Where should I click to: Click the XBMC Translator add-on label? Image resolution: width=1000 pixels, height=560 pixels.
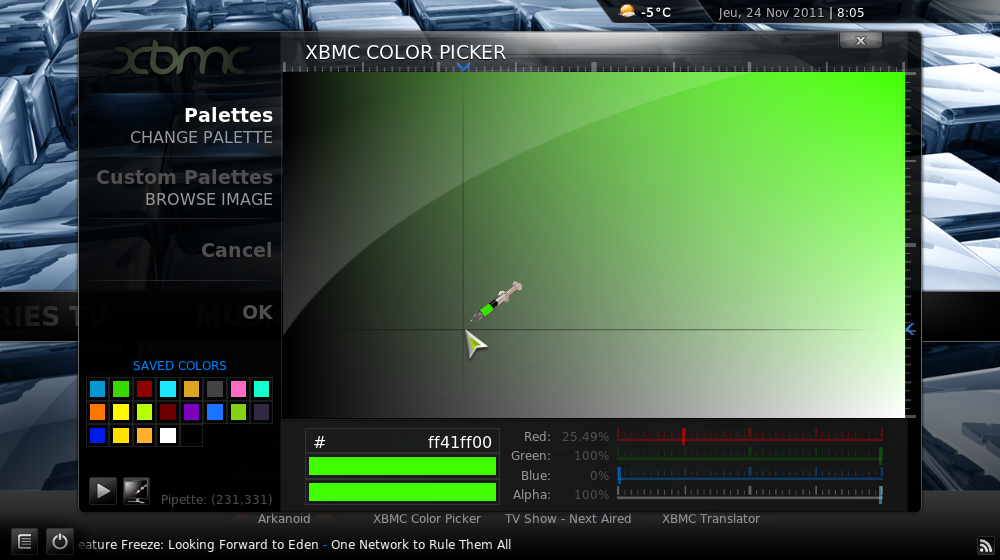point(710,519)
